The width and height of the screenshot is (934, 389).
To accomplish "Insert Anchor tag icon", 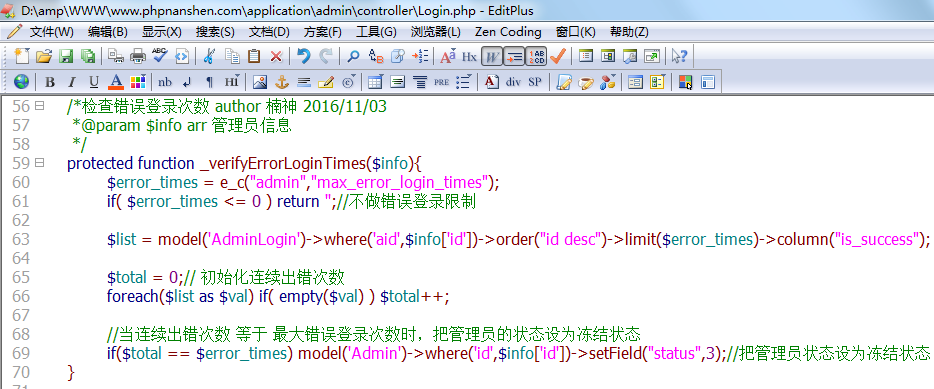I will pyautogui.click(x=282, y=82).
